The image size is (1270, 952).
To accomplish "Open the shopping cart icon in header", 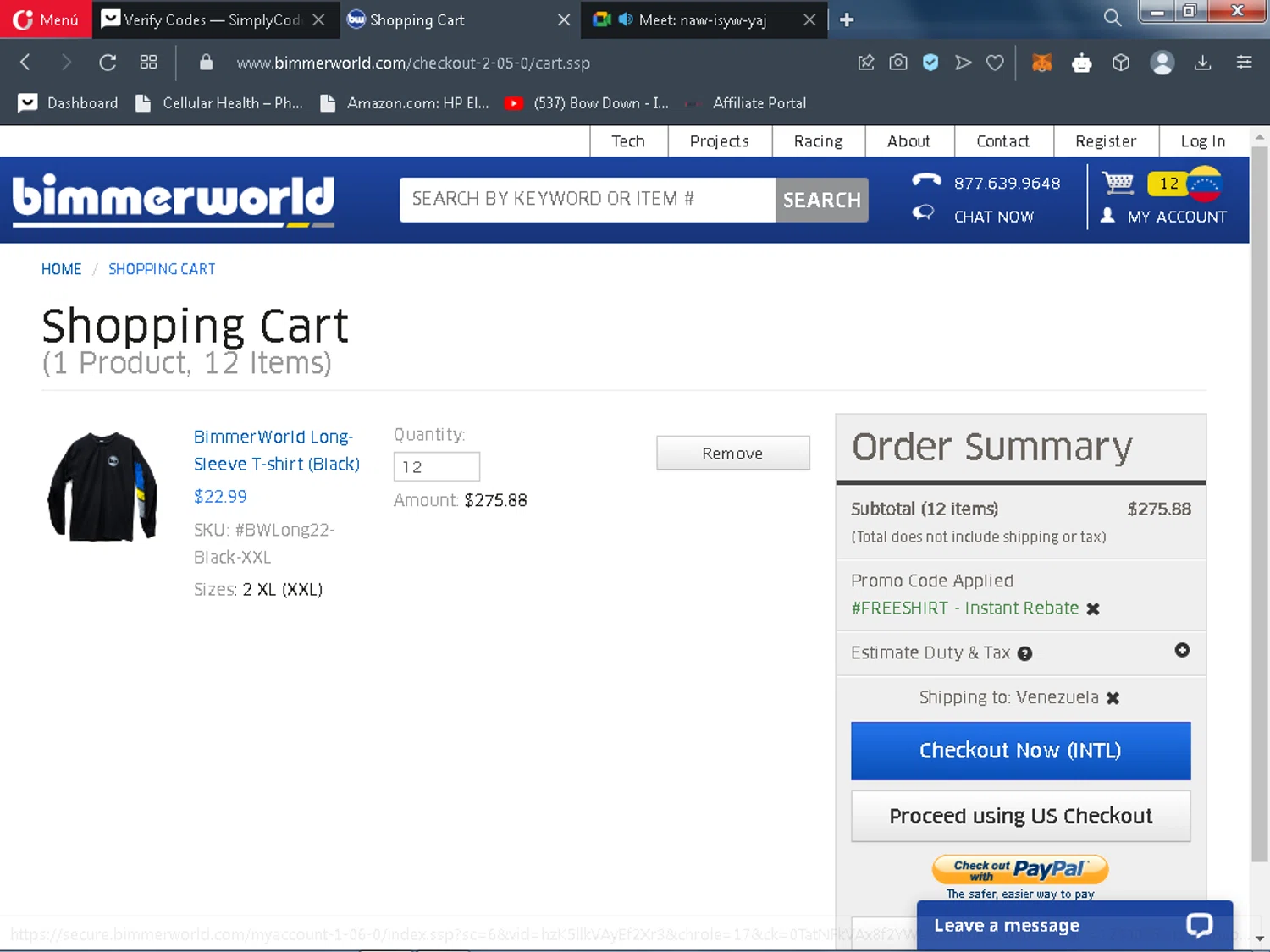I will pos(1118,183).
